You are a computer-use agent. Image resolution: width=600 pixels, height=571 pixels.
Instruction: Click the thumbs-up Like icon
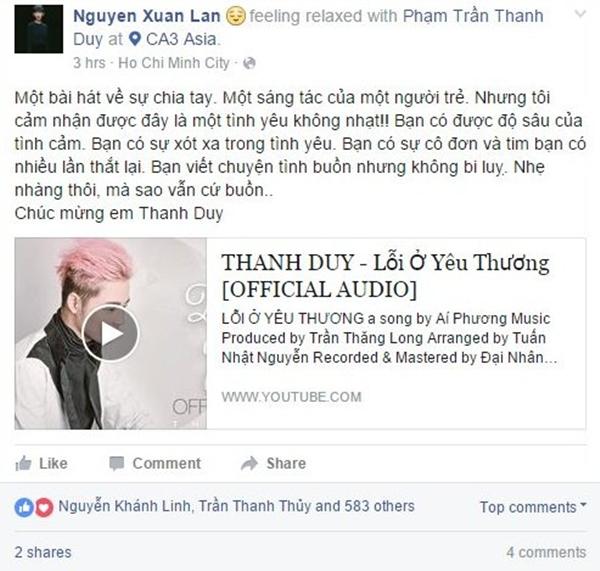(x=23, y=463)
